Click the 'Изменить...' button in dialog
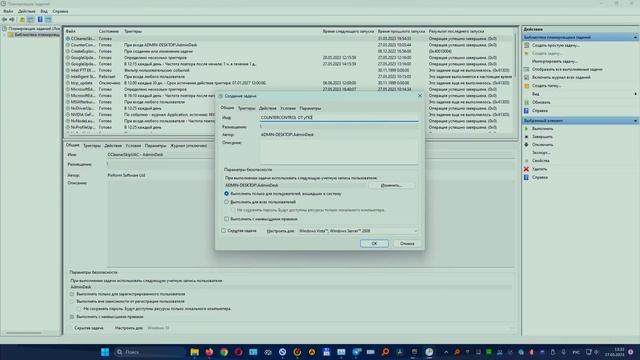This screenshot has width=640, height=360. pos(391,185)
